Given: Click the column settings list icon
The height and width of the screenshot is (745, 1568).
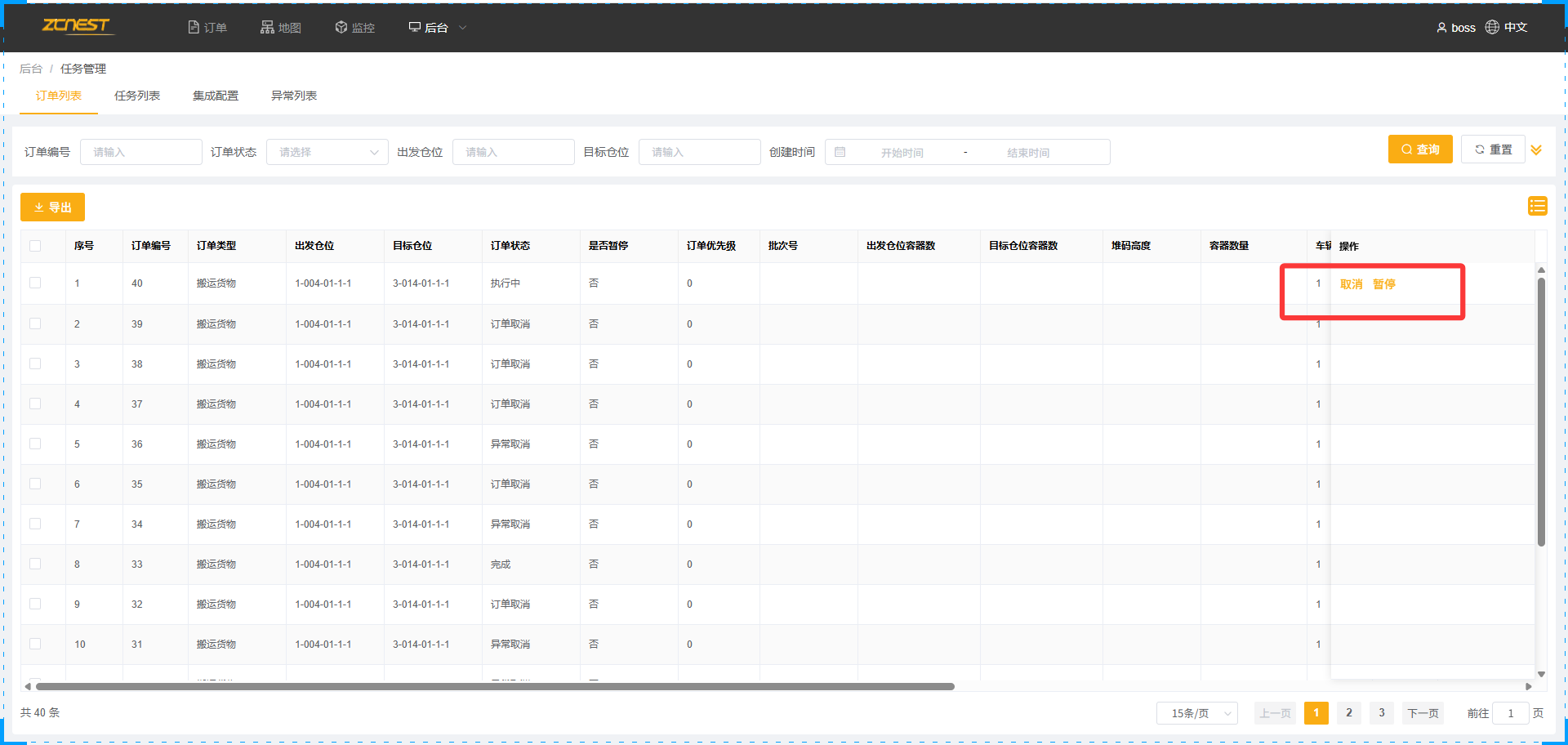Looking at the screenshot, I should coord(1537,206).
